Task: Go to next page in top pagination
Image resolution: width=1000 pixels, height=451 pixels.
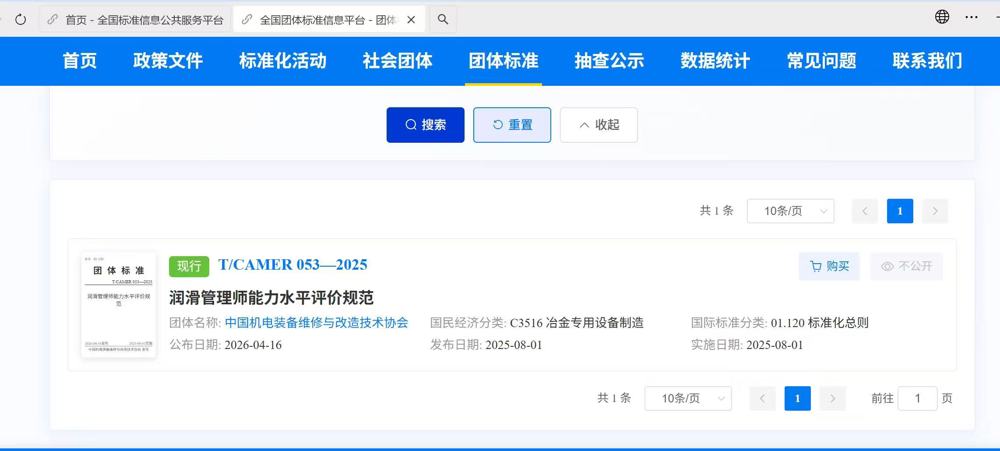Action: tap(934, 211)
